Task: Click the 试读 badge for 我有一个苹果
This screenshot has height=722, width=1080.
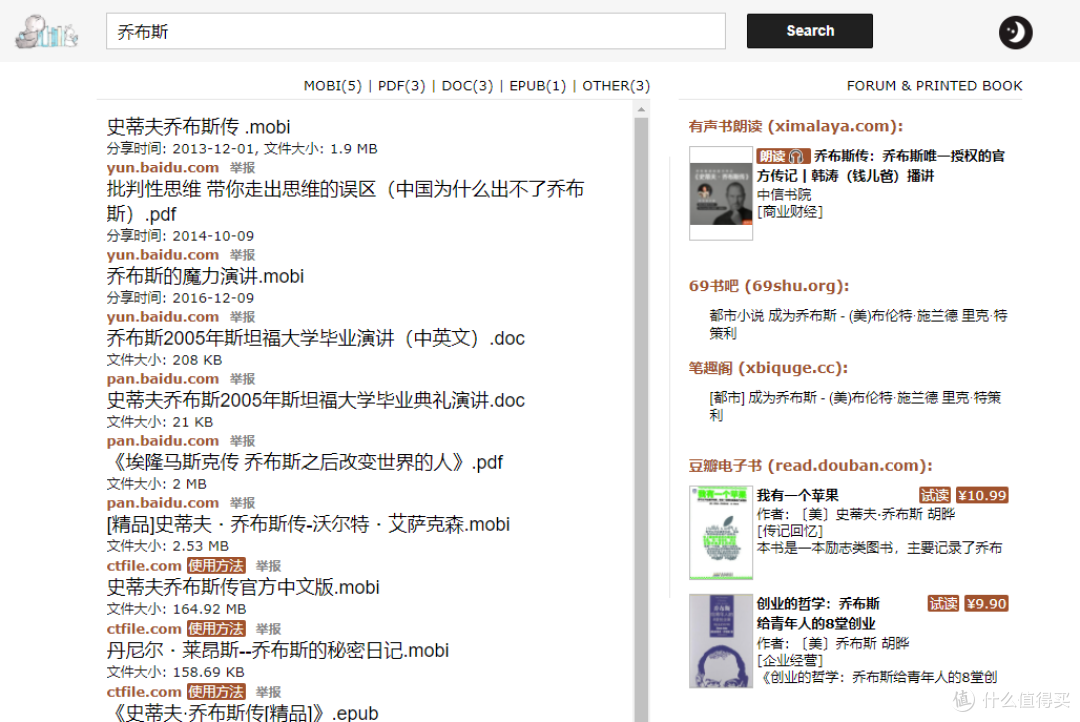Action: [x=935, y=495]
